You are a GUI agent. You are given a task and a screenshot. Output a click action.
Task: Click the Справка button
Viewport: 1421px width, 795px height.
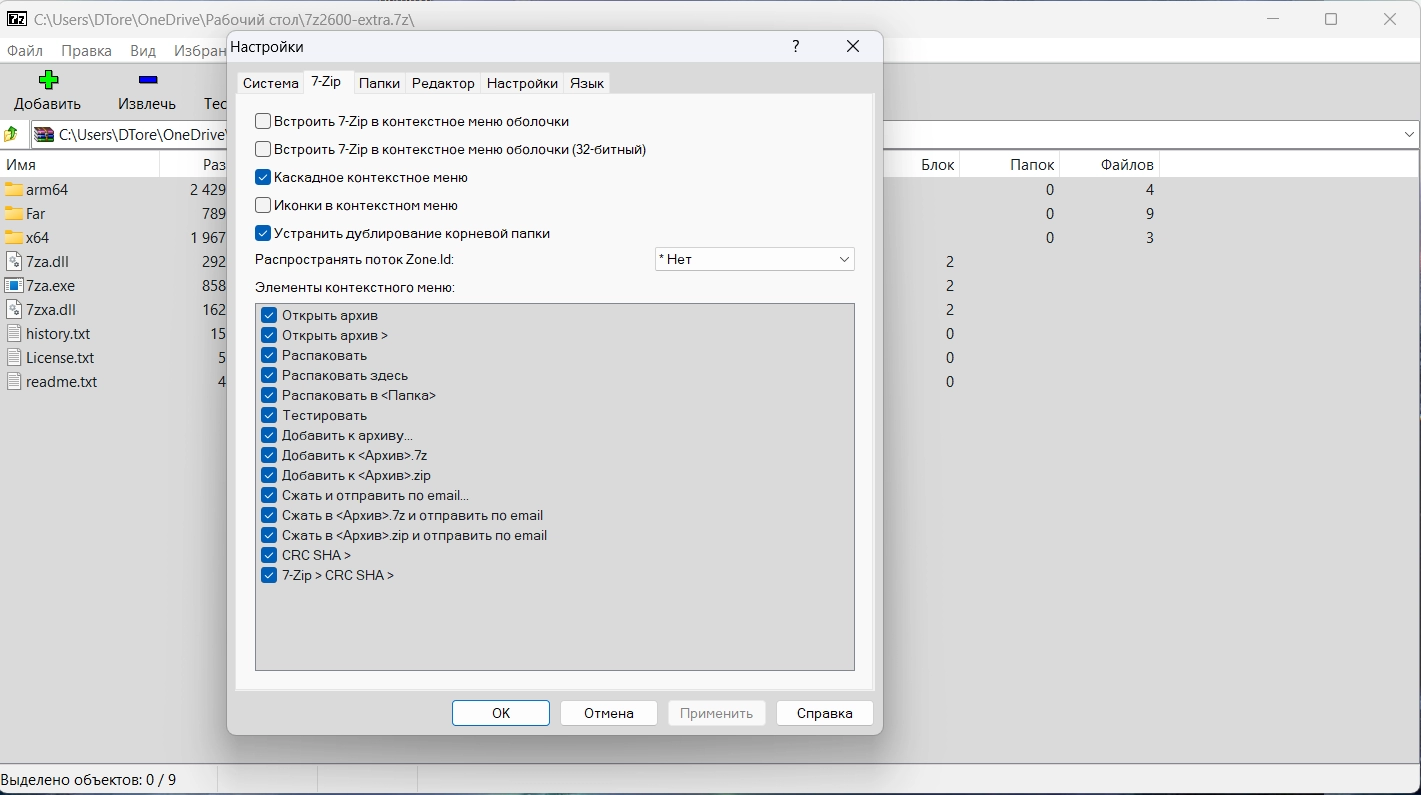tap(825, 713)
